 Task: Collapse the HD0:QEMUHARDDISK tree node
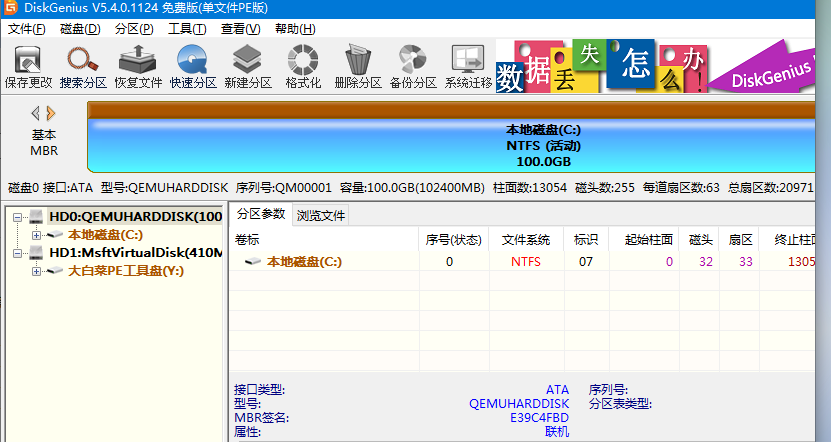[x=17, y=217]
